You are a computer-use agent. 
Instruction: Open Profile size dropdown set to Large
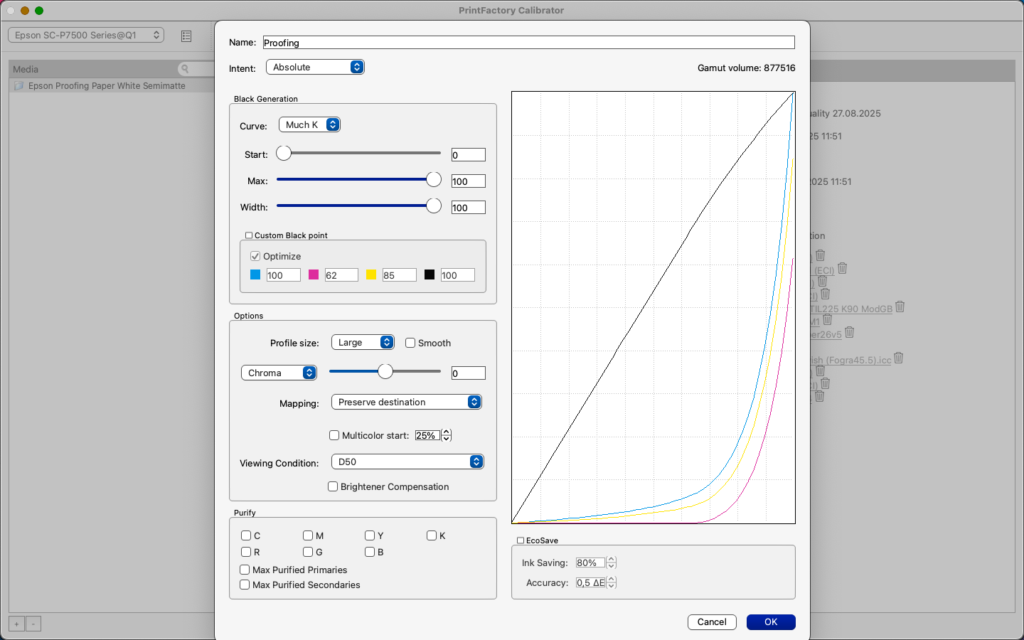click(x=362, y=342)
